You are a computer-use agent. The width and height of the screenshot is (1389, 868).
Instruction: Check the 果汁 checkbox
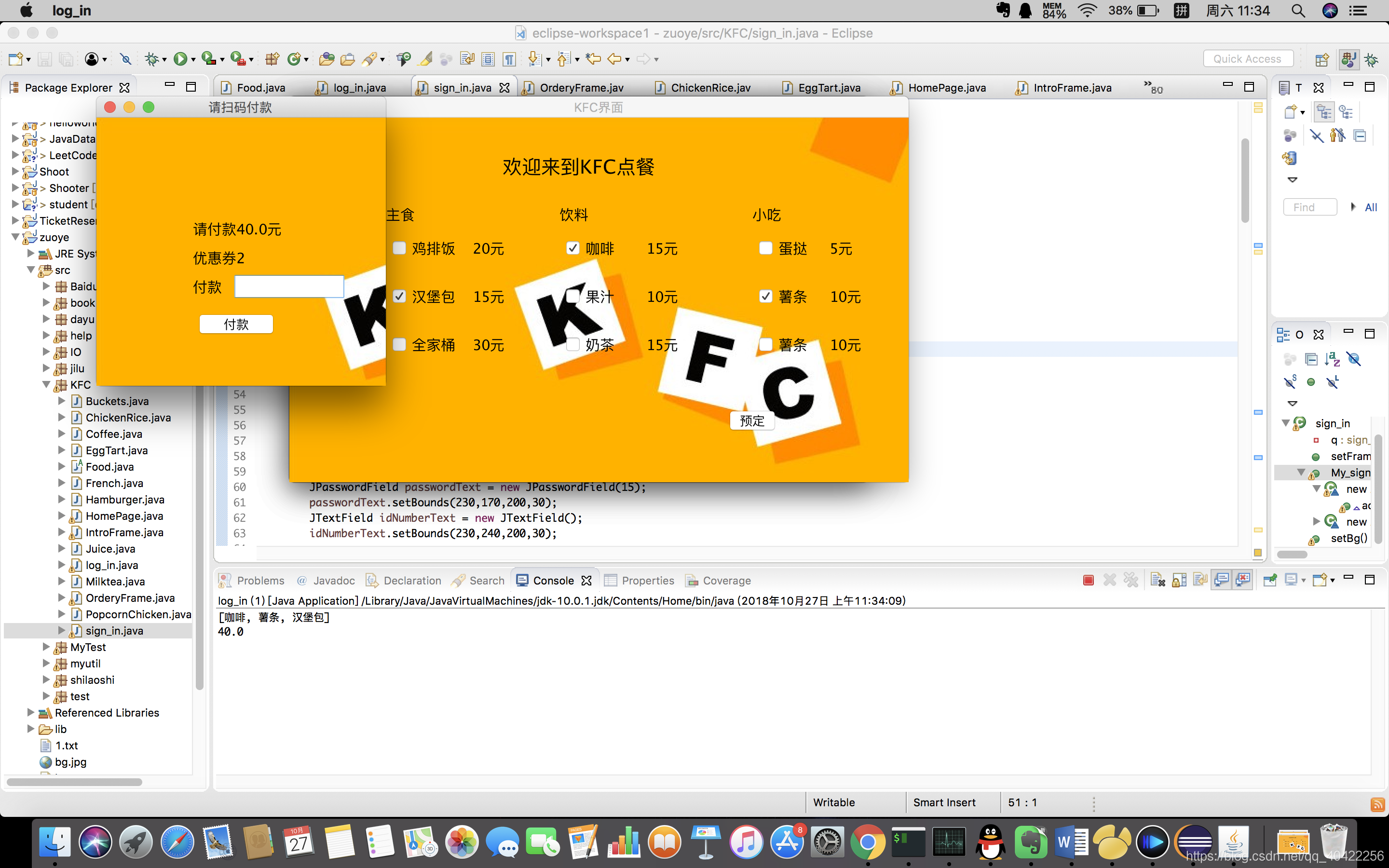pyautogui.click(x=573, y=296)
